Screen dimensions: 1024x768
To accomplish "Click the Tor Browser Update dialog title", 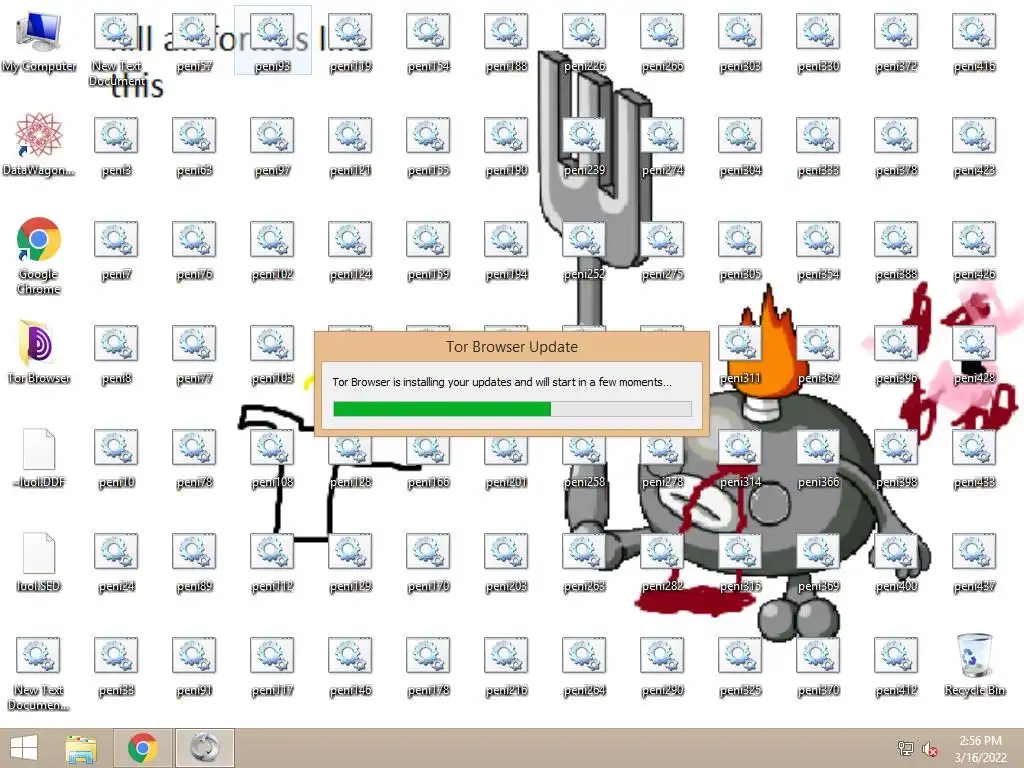I will click(x=512, y=347).
